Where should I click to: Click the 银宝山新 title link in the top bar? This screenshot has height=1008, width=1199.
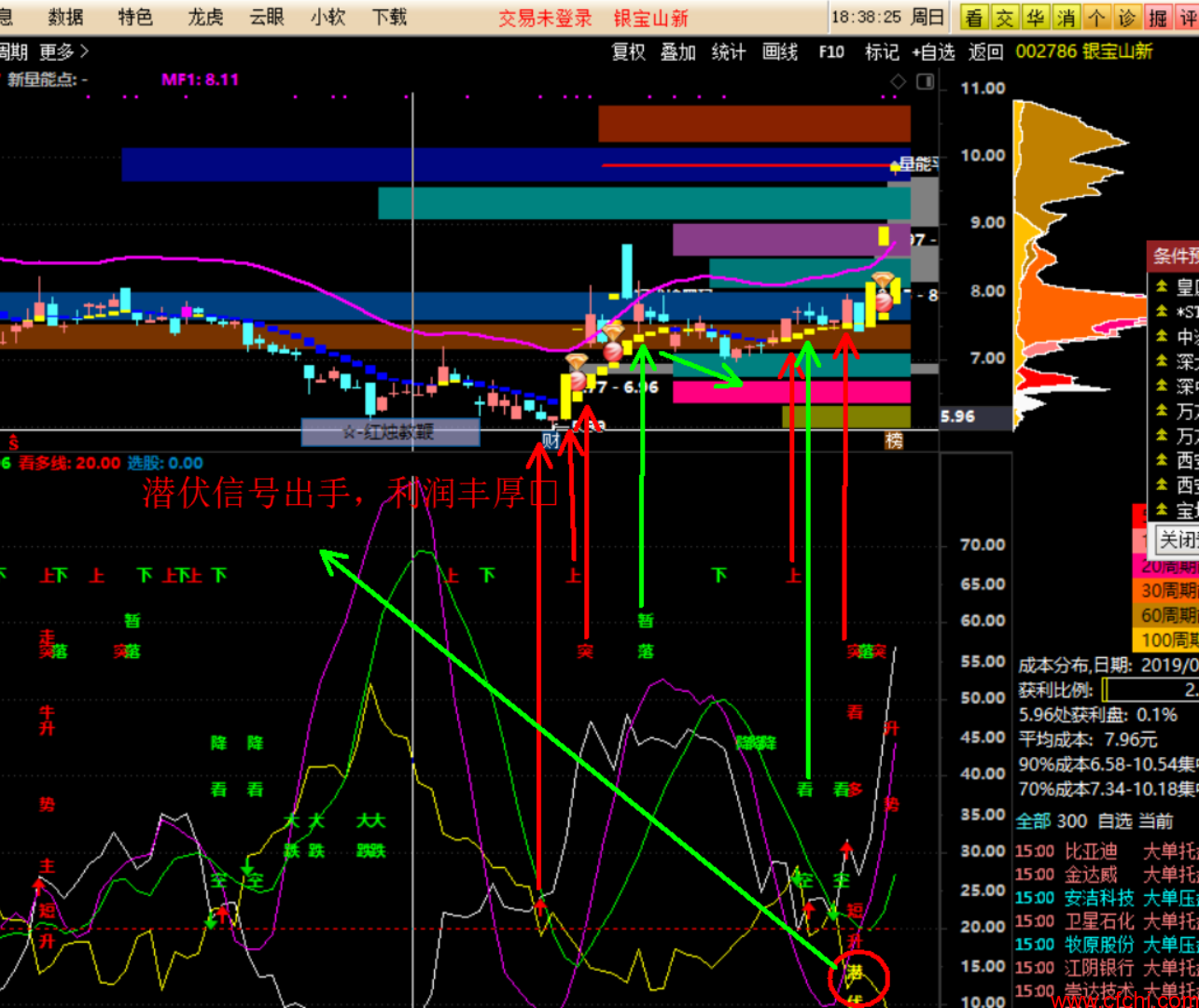point(651,18)
